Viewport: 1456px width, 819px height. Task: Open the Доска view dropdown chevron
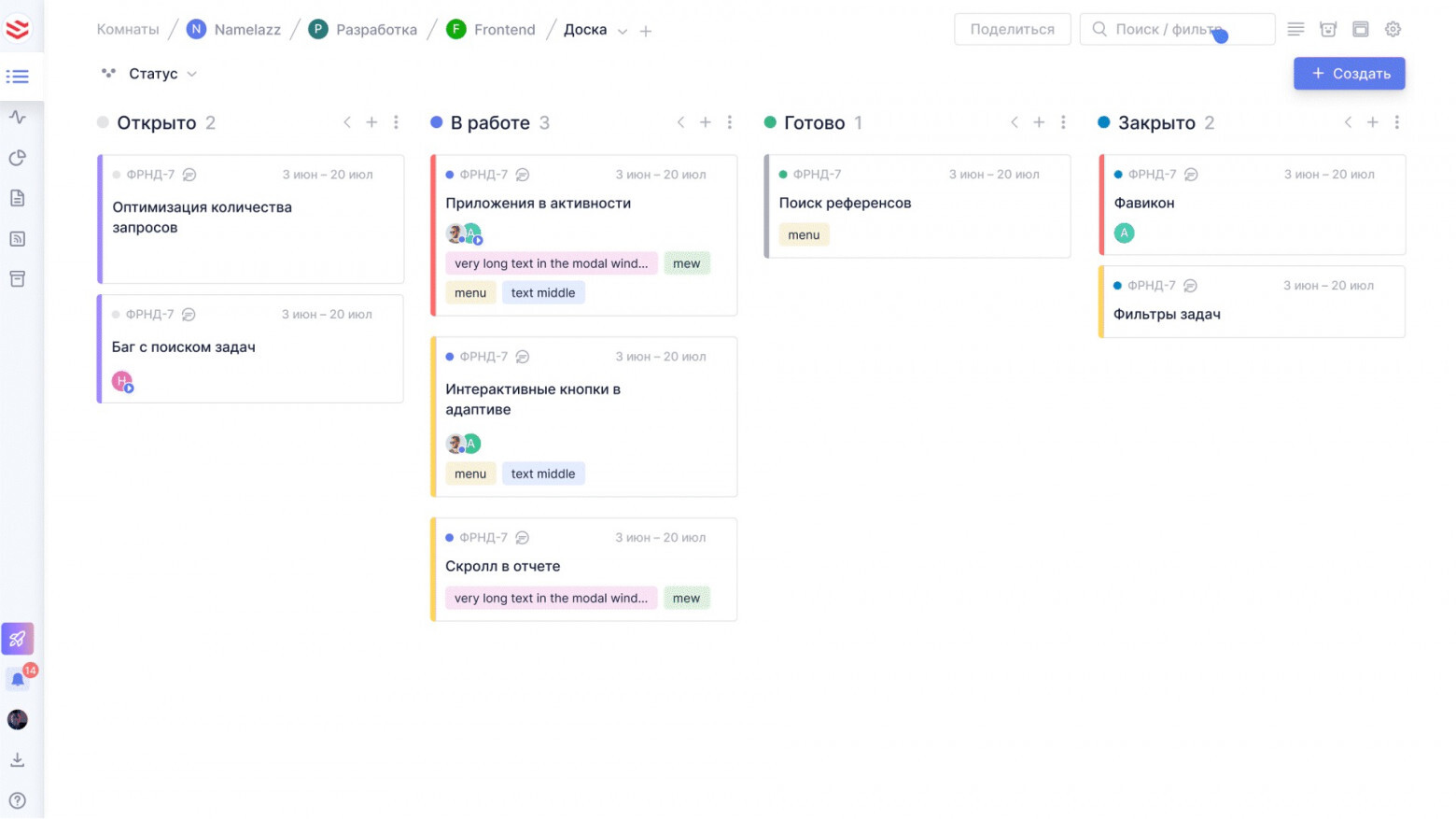pyautogui.click(x=623, y=31)
